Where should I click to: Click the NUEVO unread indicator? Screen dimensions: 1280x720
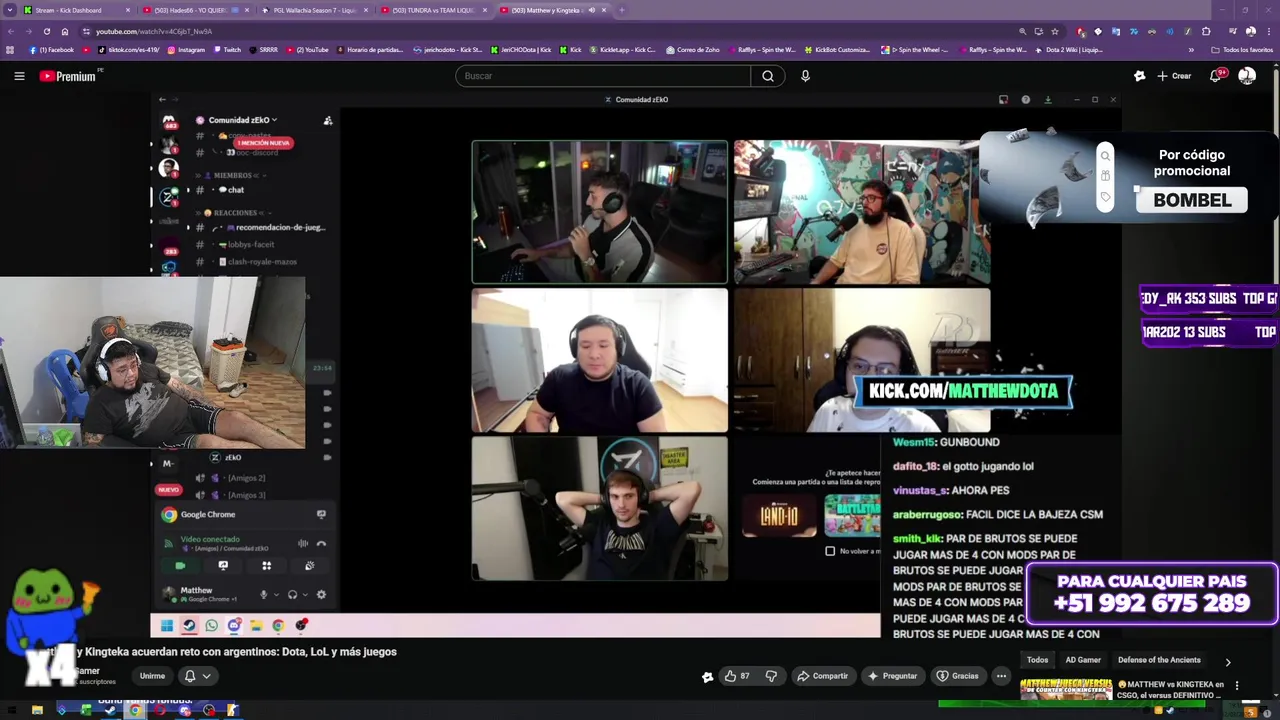click(168, 490)
